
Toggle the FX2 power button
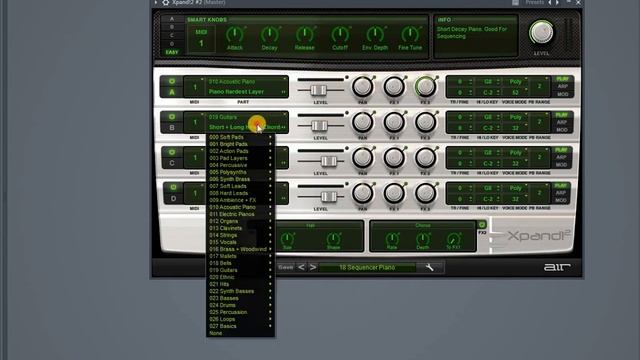[x=482, y=224]
